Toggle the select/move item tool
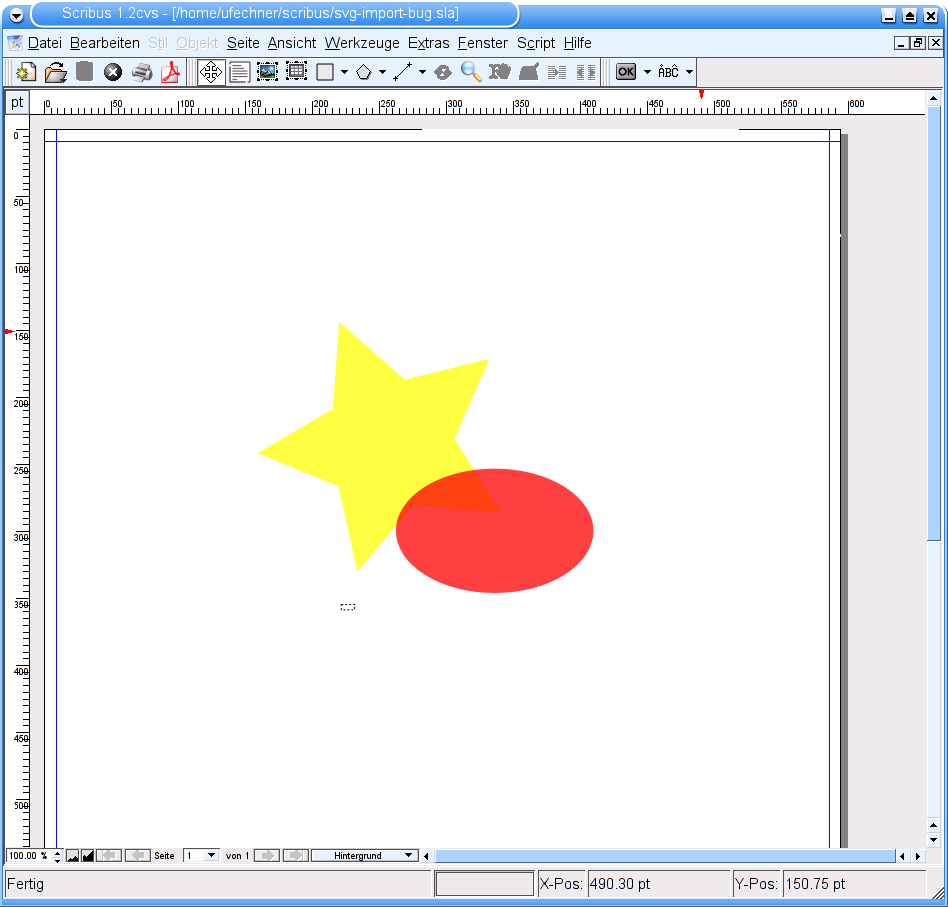 click(211, 72)
